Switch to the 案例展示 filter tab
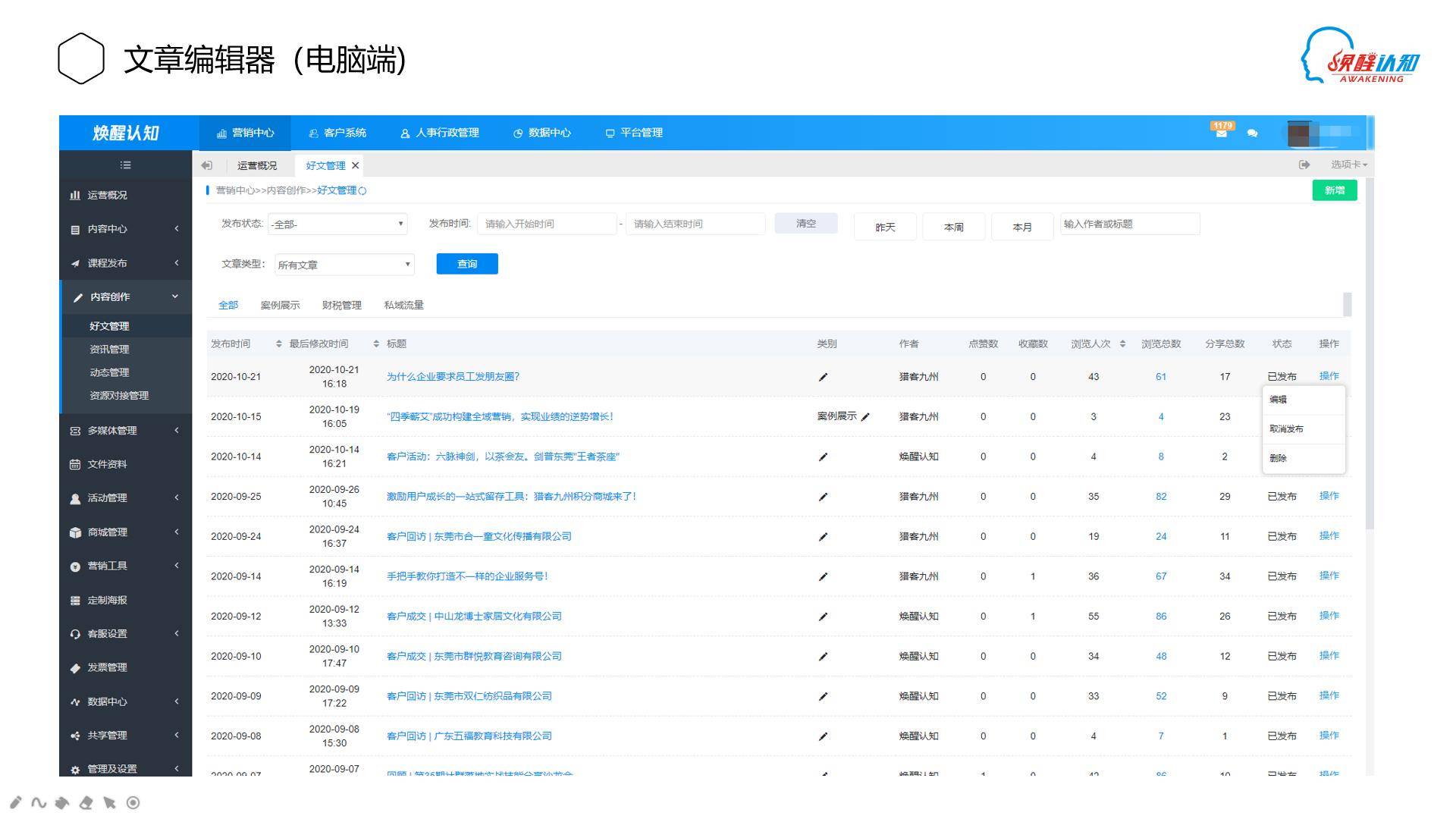The width and height of the screenshot is (1456, 819). coord(280,305)
